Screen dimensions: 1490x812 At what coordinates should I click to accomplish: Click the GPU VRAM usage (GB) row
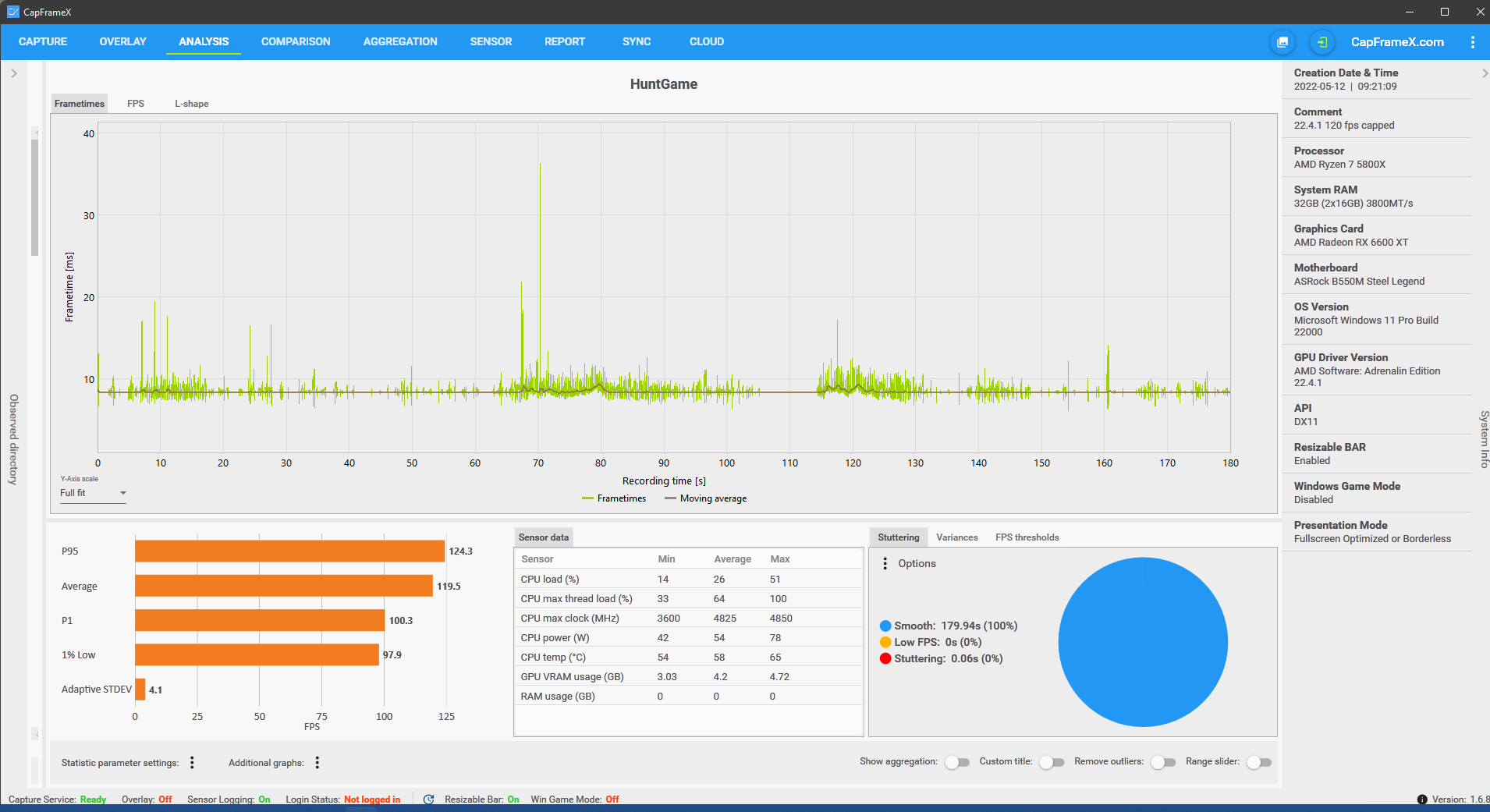point(688,676)
